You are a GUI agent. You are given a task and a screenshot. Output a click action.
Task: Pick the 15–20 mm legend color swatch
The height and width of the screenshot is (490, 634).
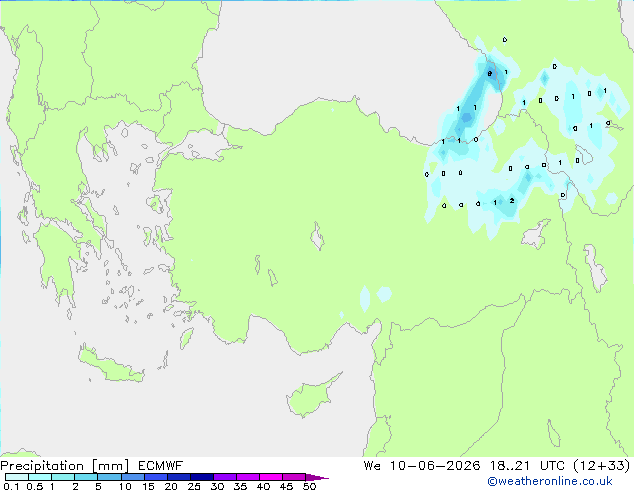[x=155, y=477]
